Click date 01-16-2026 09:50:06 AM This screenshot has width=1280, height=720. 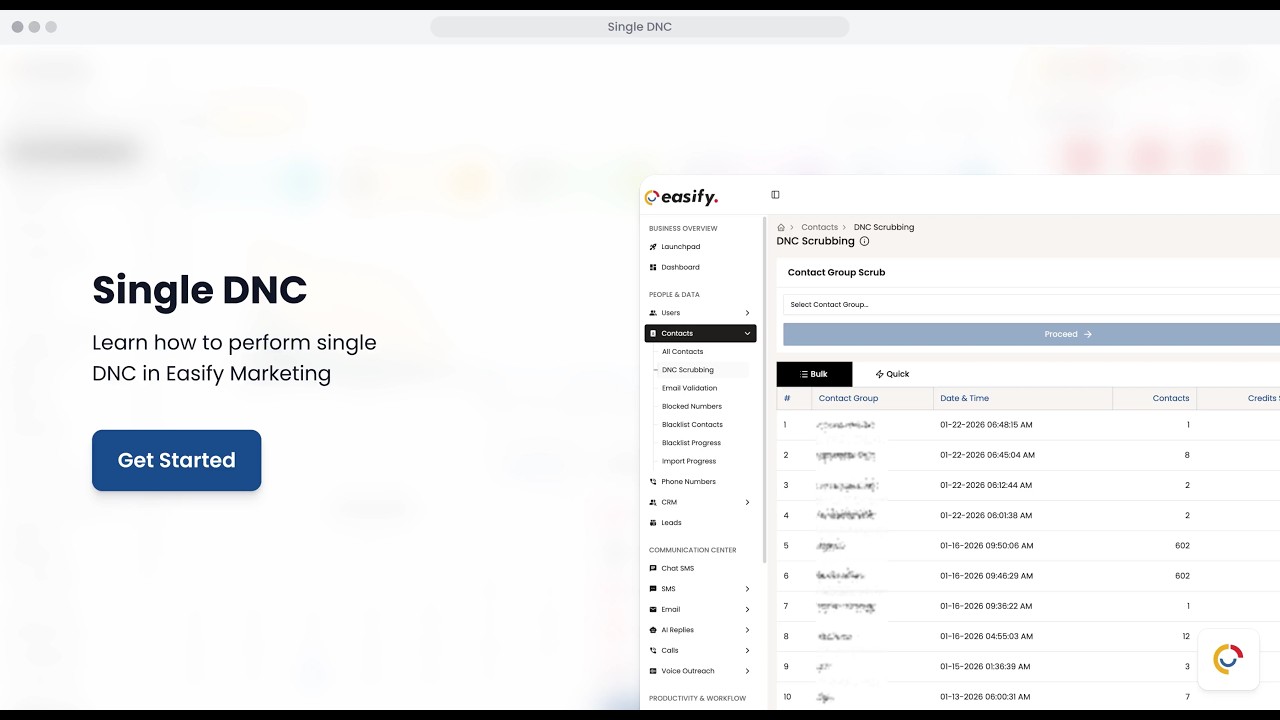tap(987, 546)
